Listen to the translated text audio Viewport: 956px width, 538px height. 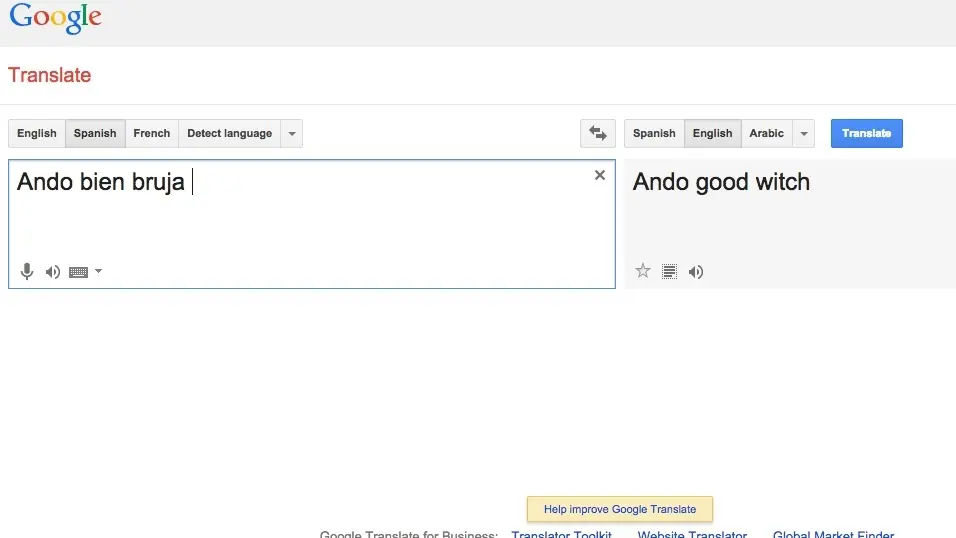[x=696, y=271]
